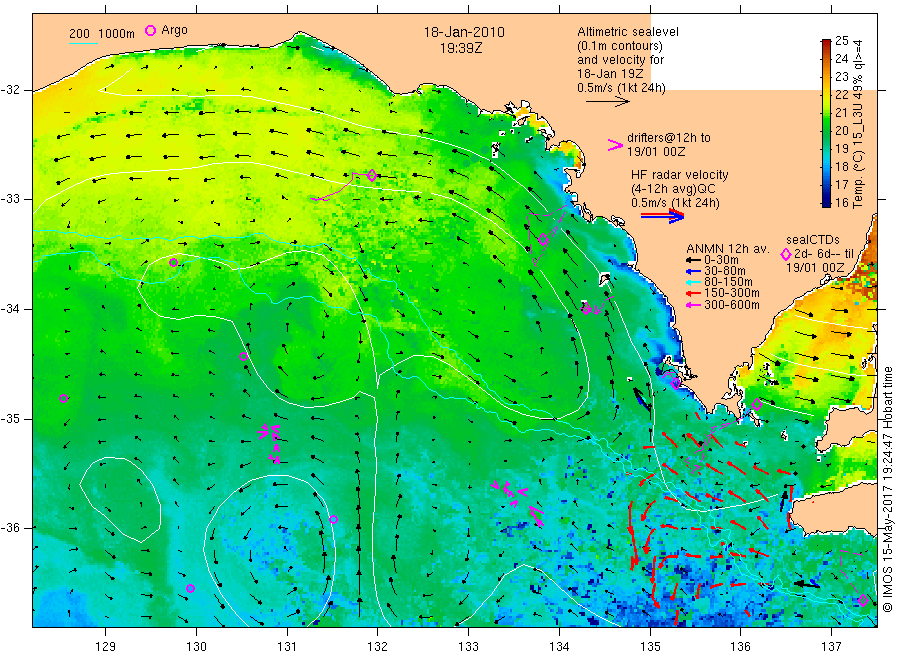Select Argo float marker near 129.7E 33.6S
This screenshot has height=660, width=900.
tap(173, 263)
